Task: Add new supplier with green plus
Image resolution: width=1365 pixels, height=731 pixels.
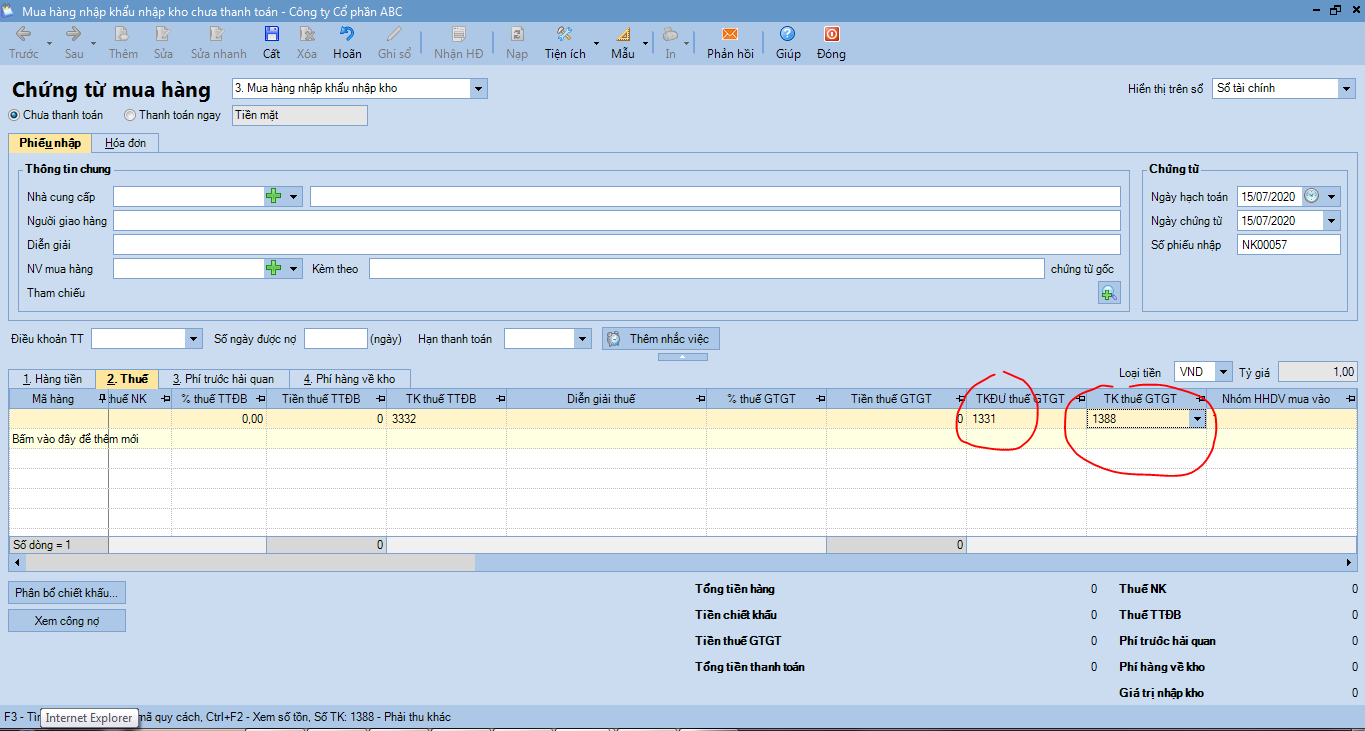Action: pyautogui.click(x=274, y=196)
